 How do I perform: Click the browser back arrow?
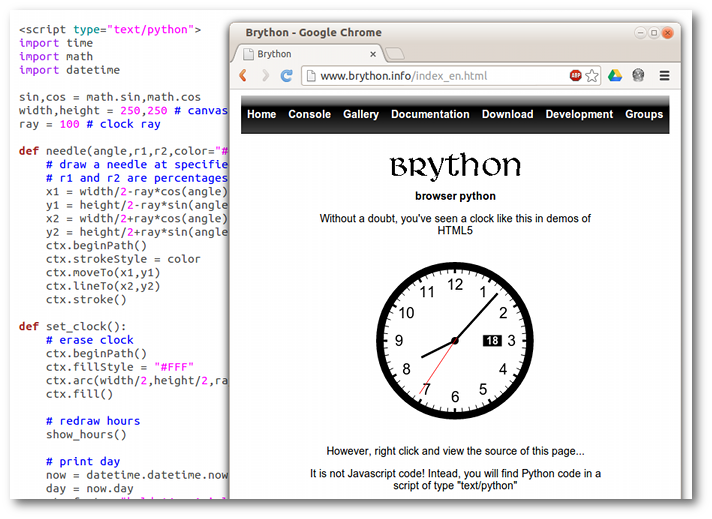[243, 76]
